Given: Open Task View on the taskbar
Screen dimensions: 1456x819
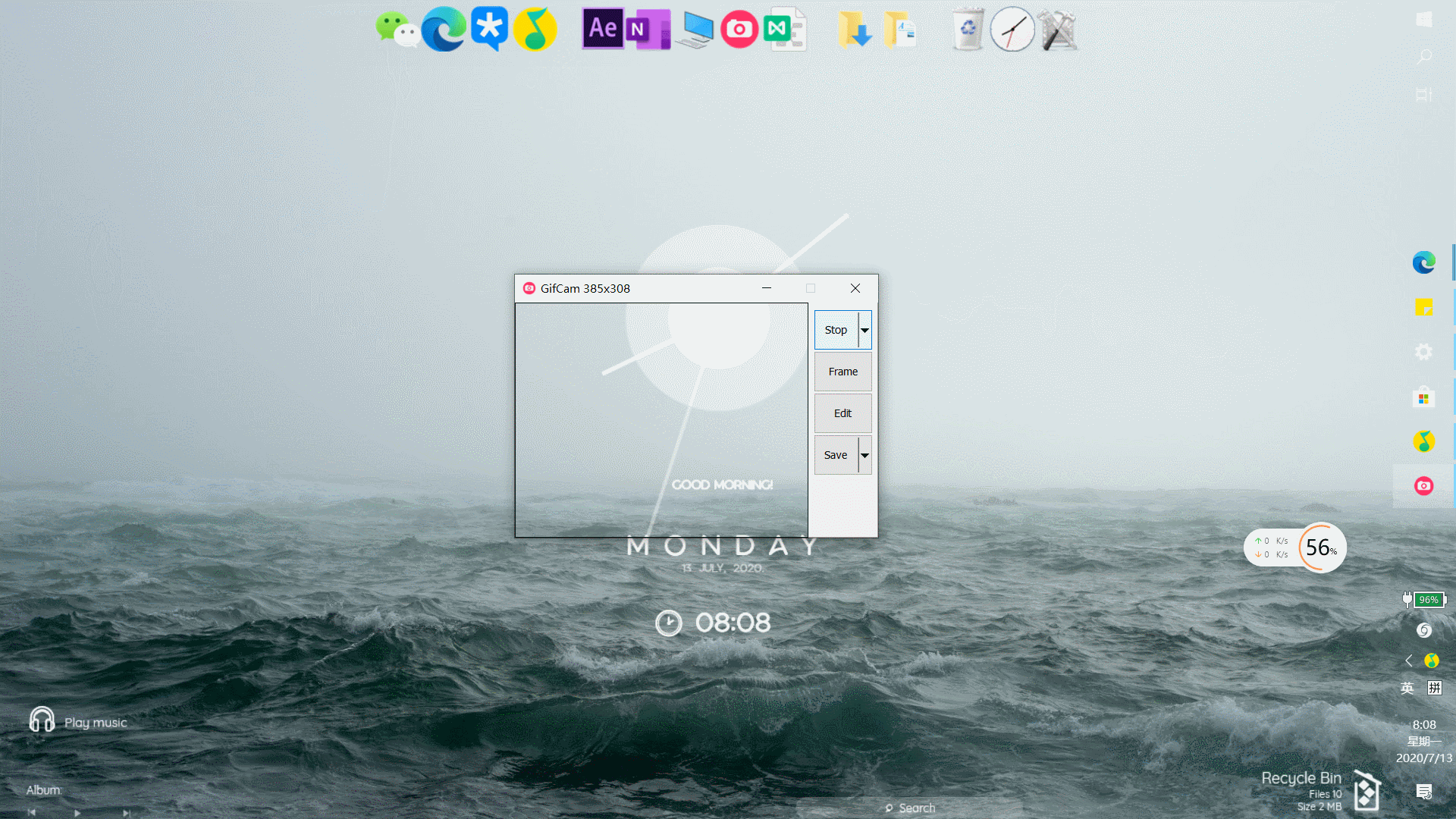Looking at the screenshot, I should (1424, 95).
